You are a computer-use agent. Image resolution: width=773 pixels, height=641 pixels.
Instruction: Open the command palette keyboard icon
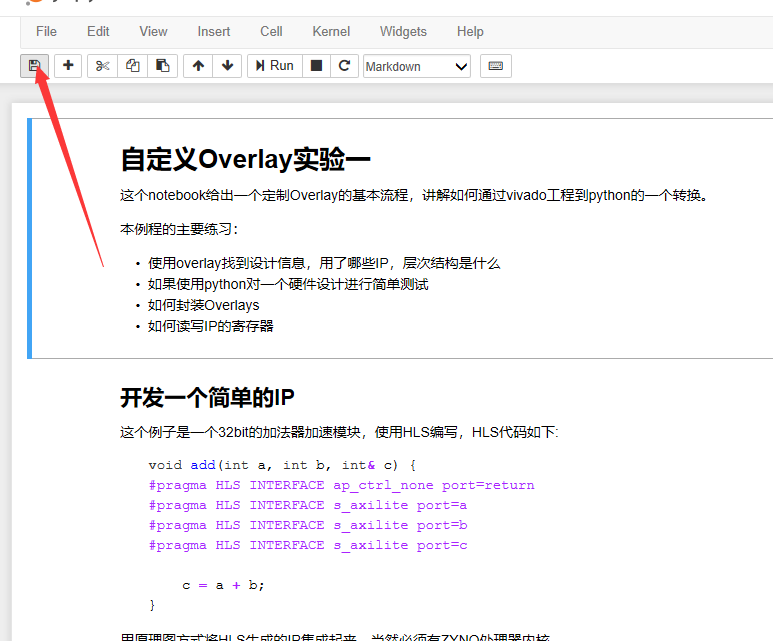tap(495, 66)
